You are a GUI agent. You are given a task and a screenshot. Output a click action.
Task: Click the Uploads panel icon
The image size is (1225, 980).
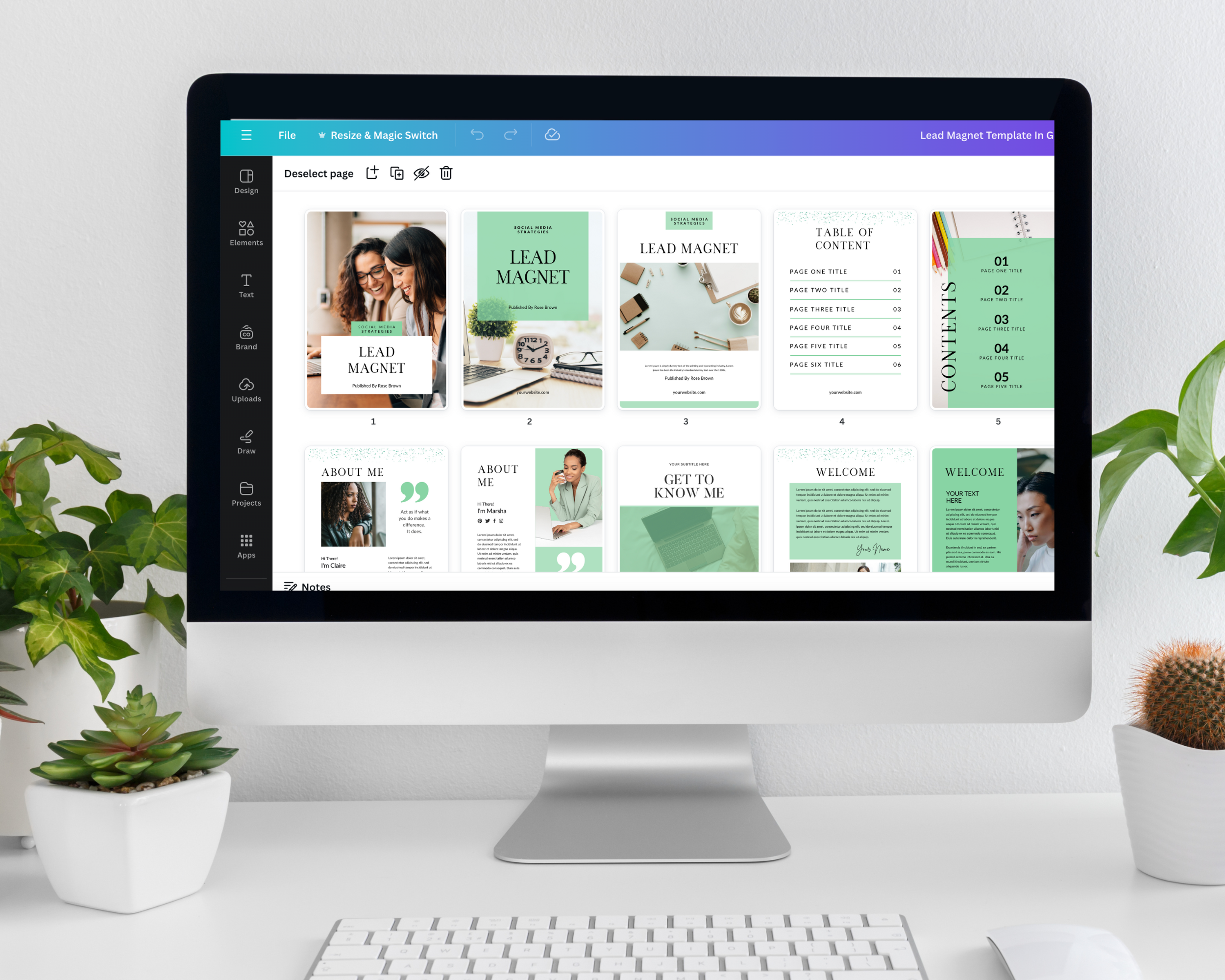(246, 388)
